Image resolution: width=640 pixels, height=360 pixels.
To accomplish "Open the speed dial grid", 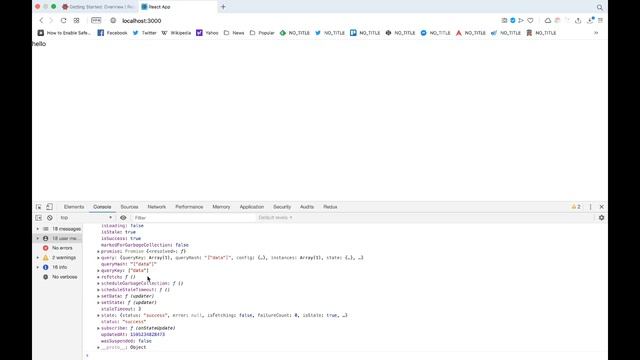I will (x=76, y=20).
